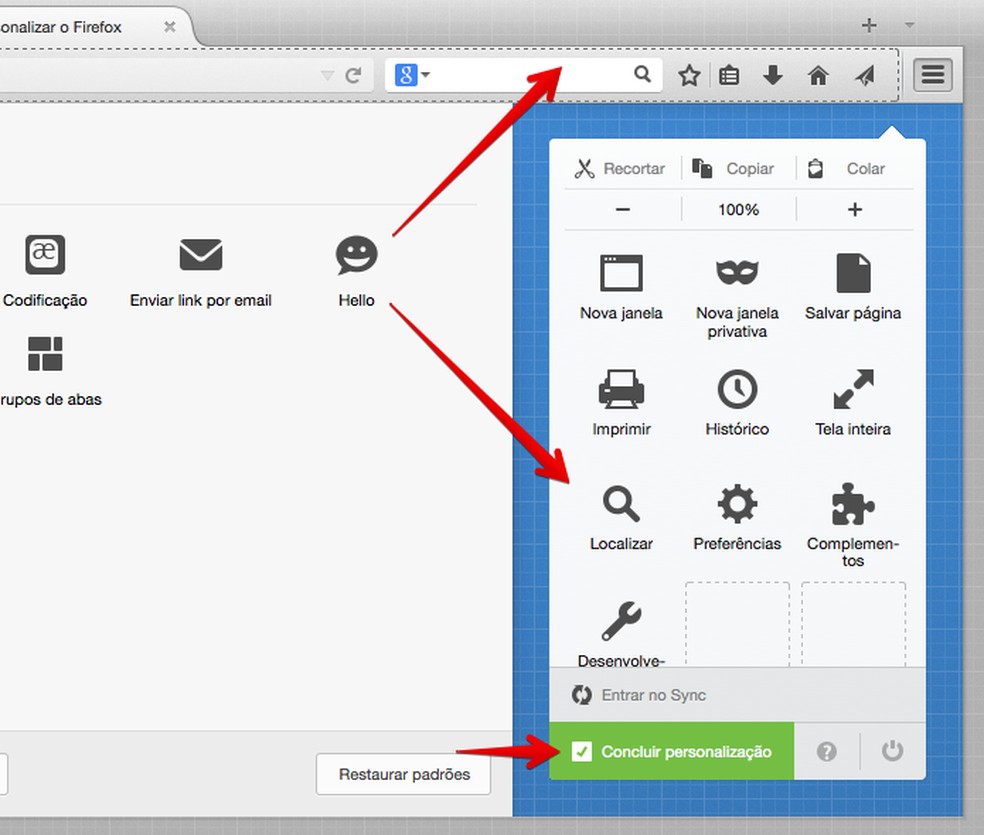984x835 pixels.
Task: Open the search engine dropdown arrow
Action: 426,75
